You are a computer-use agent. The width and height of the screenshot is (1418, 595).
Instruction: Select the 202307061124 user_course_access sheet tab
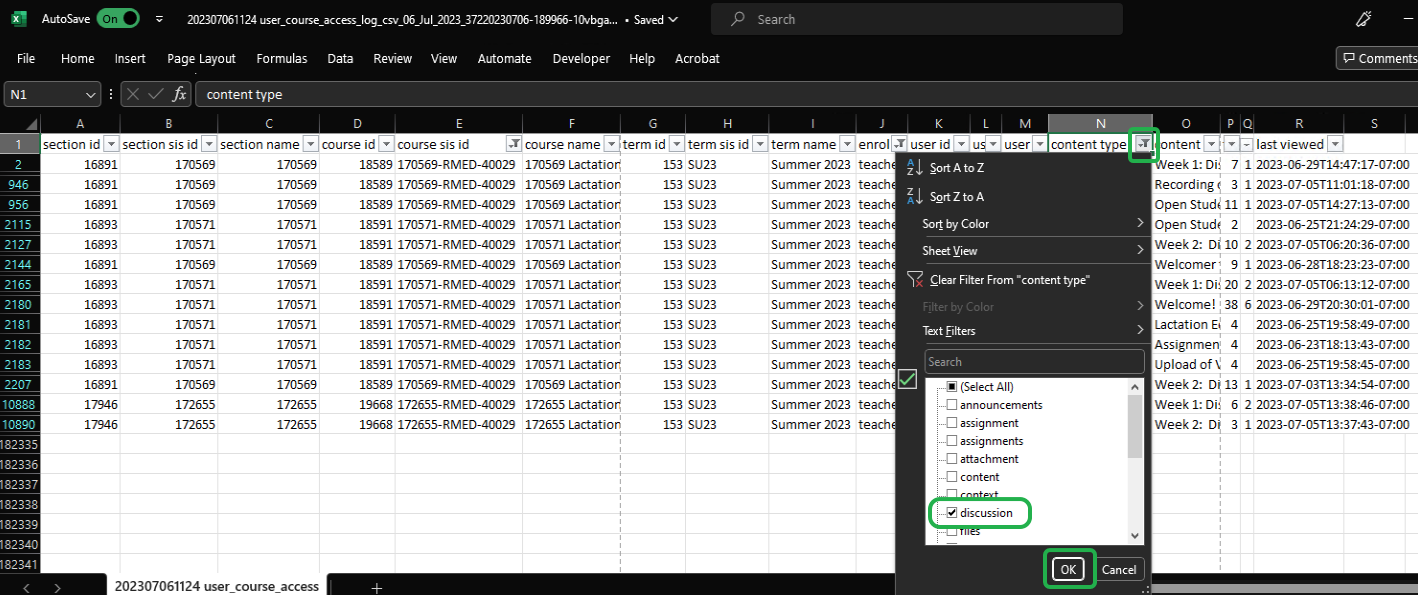[x=217, y=586]
